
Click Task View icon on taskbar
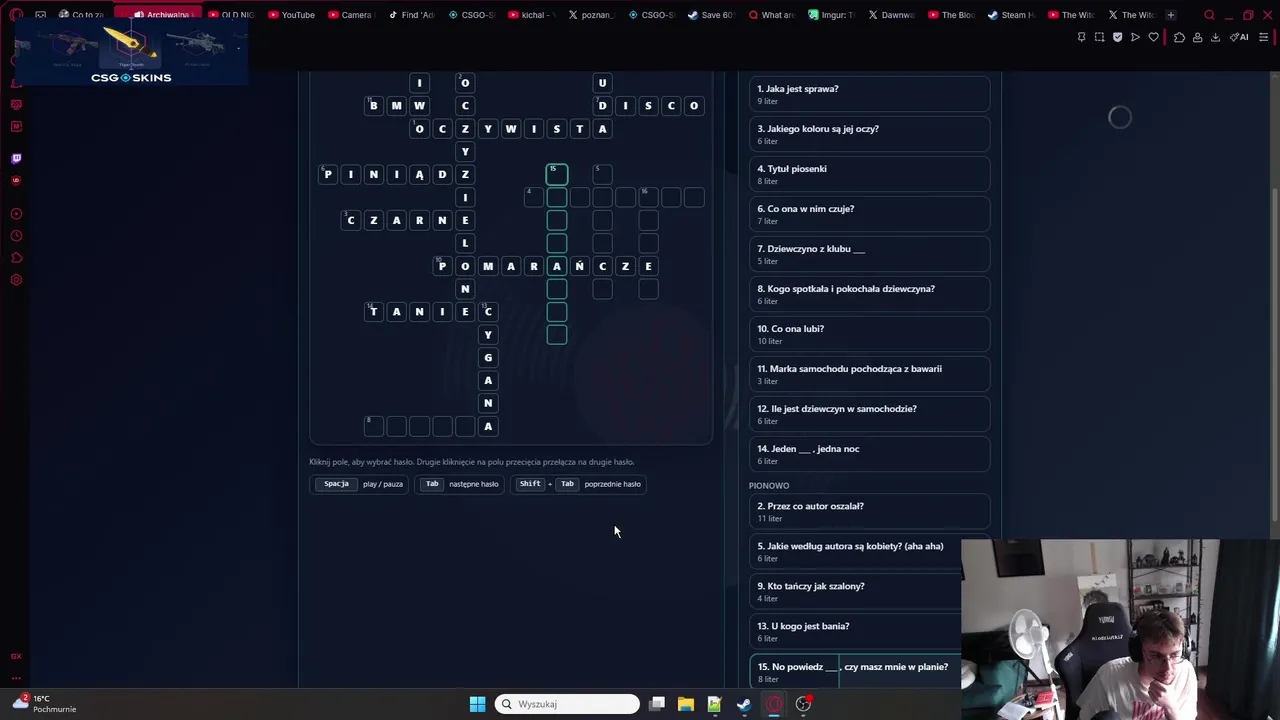tap(657, 704)
